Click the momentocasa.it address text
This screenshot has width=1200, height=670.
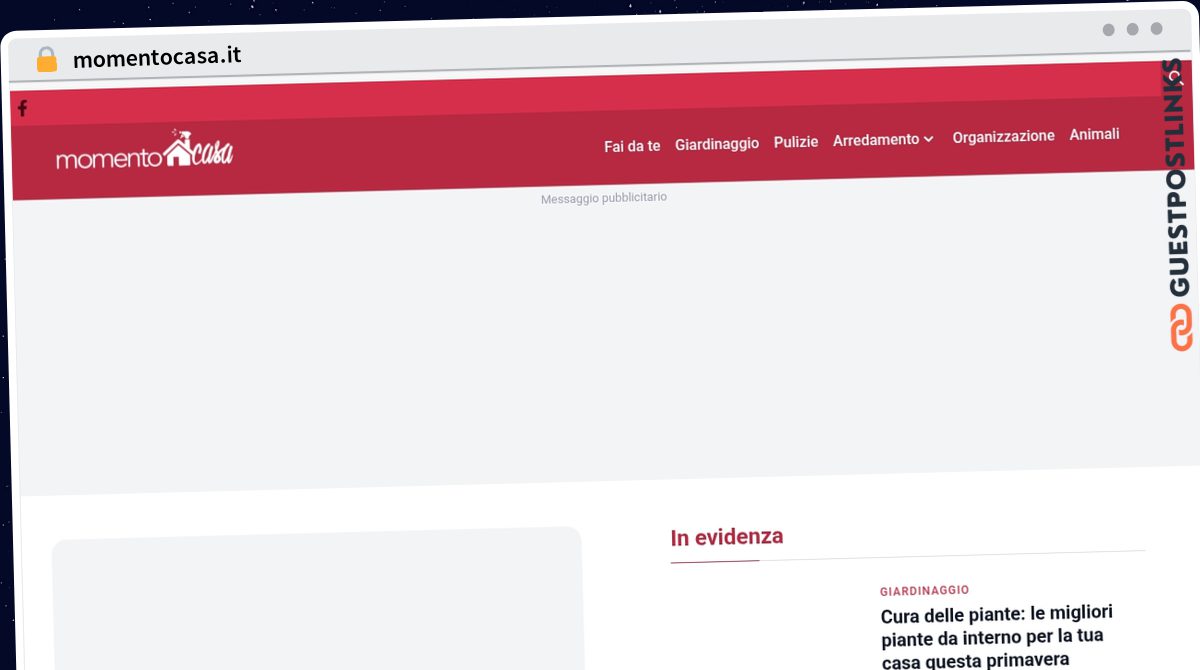pos(157,57)
